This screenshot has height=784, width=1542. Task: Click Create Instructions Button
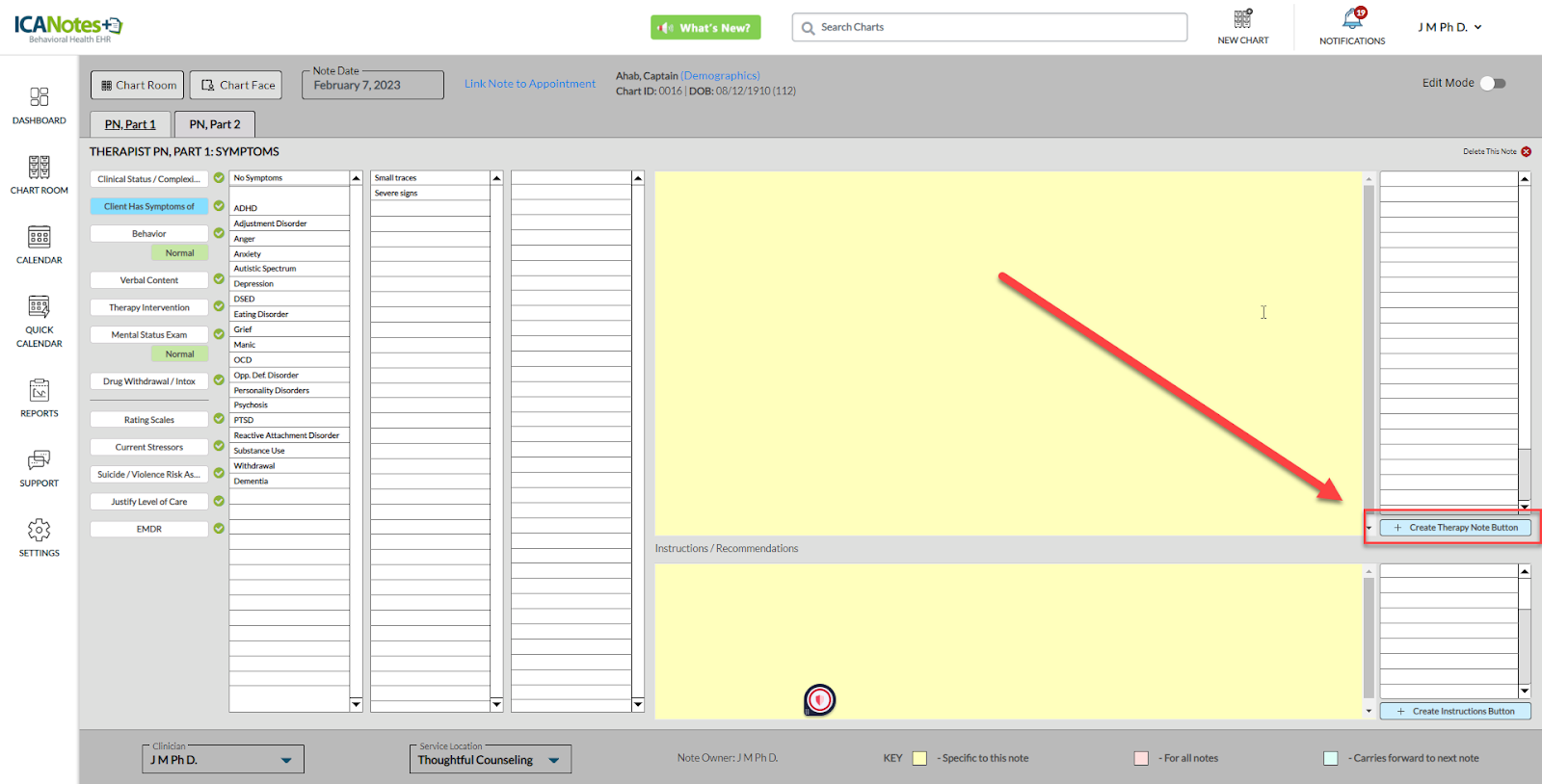point(1455,711)
